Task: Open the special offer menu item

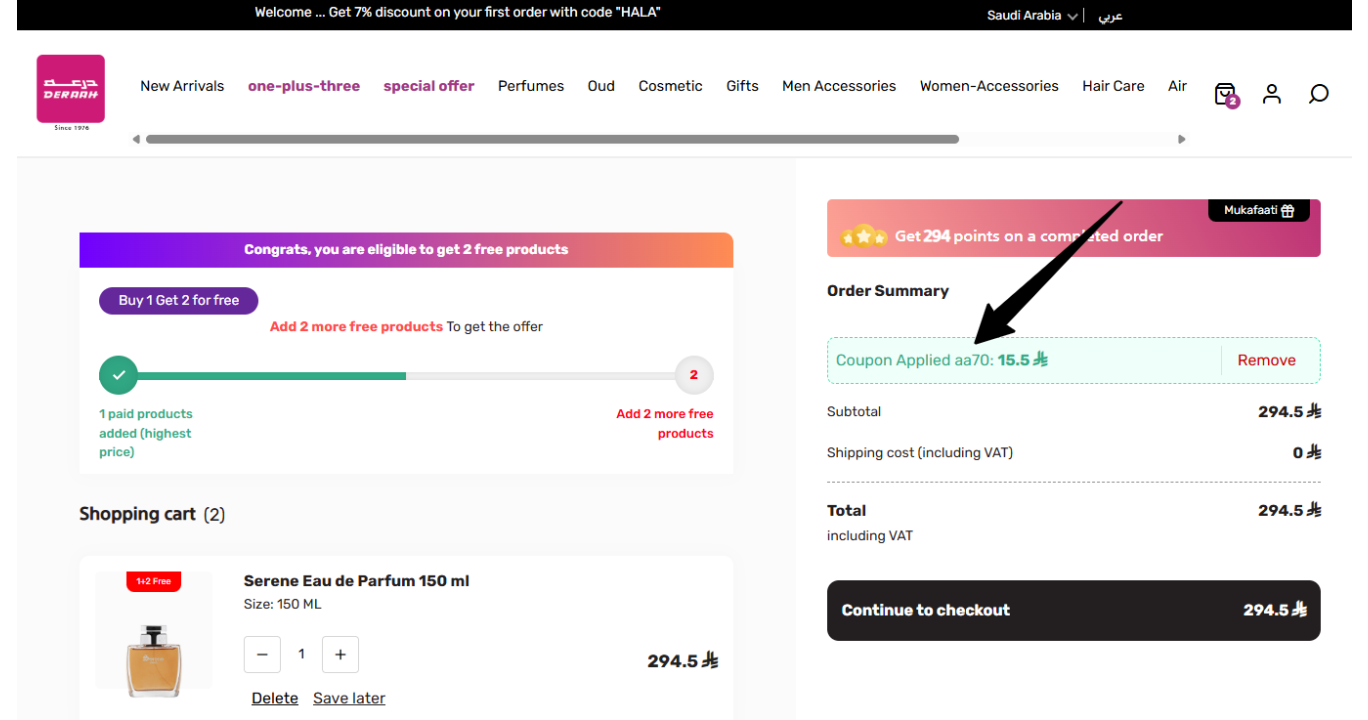Action: point(429,86)
